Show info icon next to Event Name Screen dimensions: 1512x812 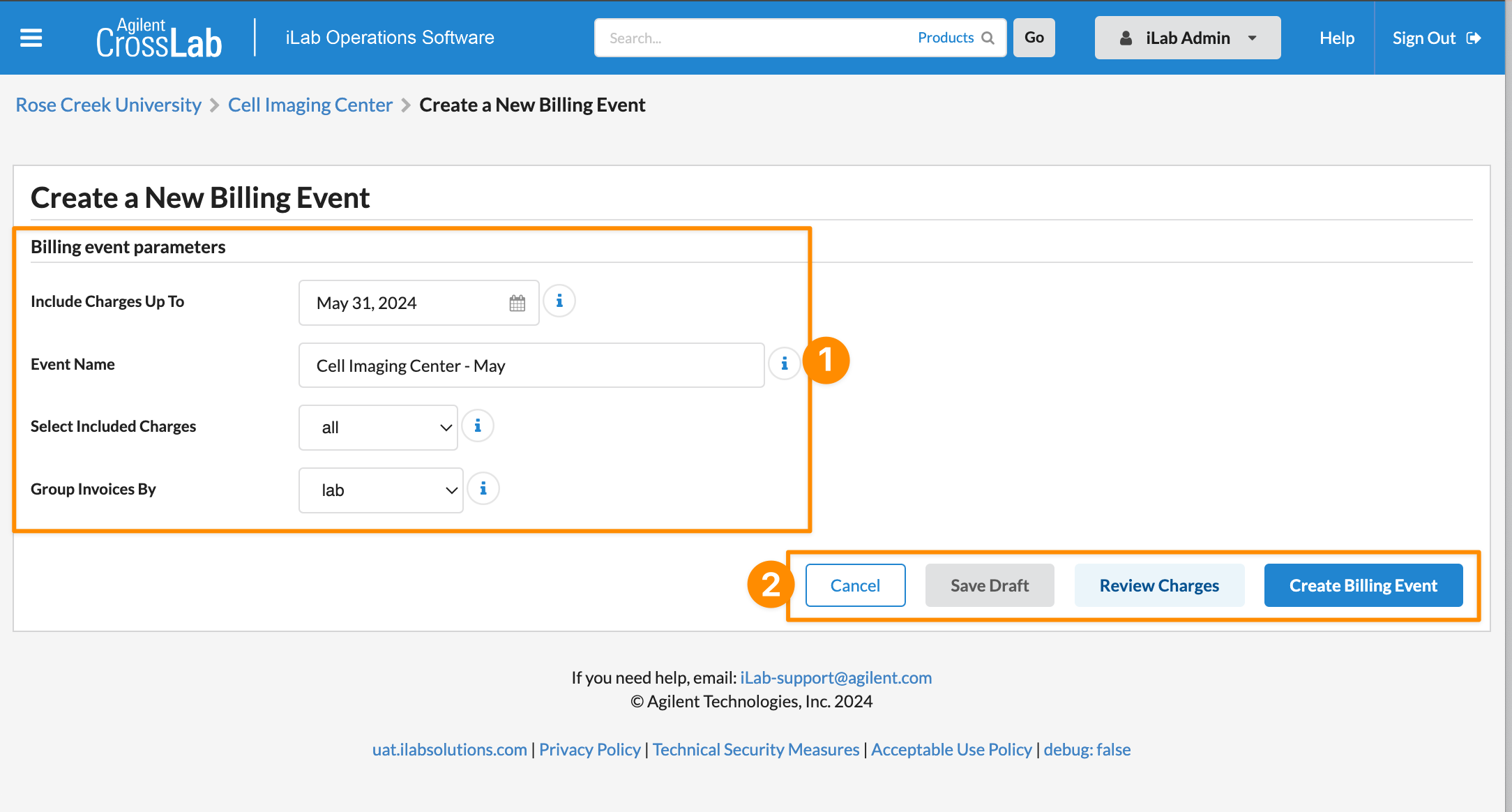[784, 364]
